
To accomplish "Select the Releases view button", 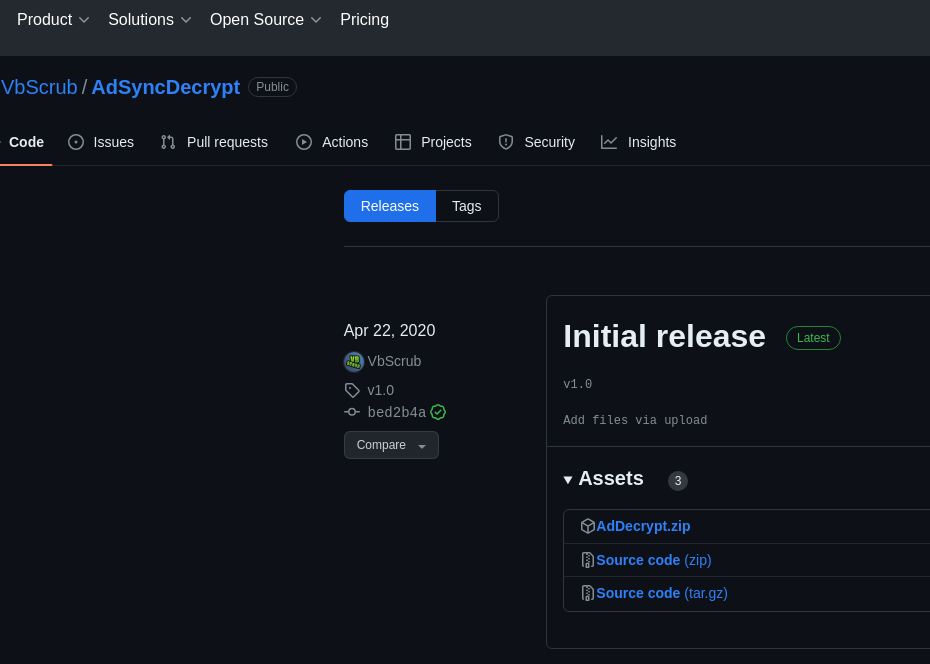I will [390, 206].
